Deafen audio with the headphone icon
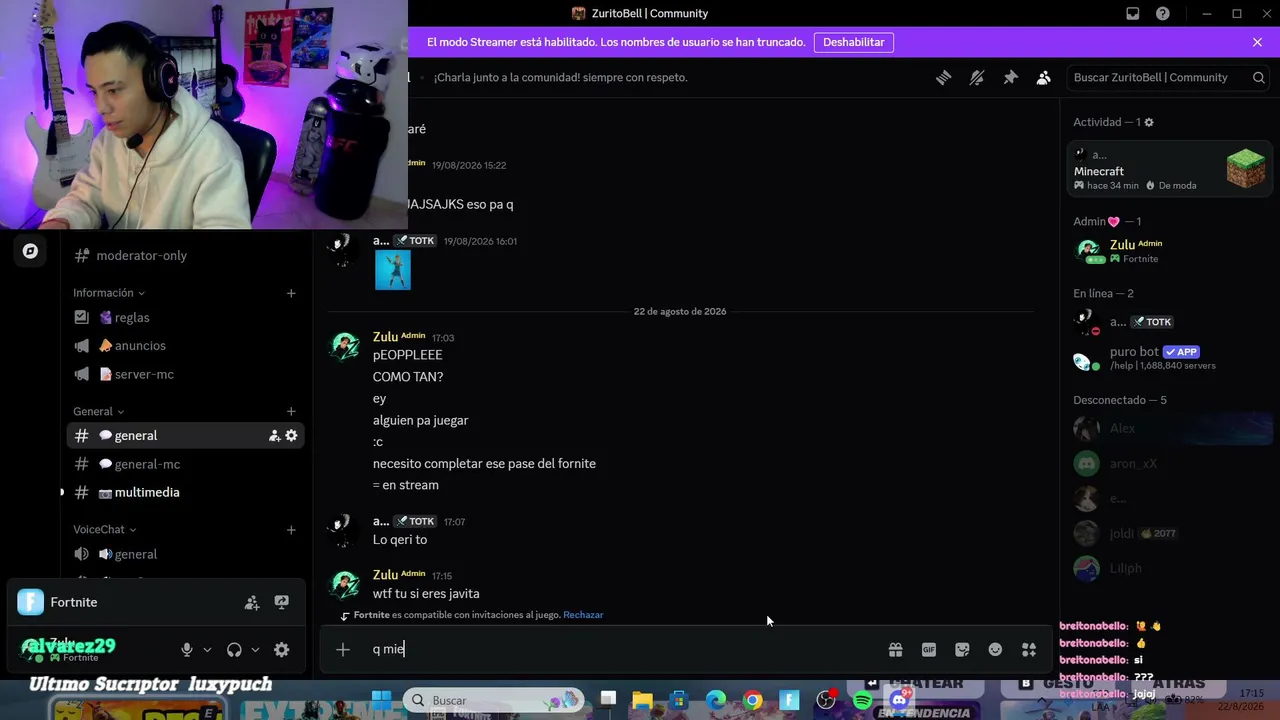 (234, 650)
